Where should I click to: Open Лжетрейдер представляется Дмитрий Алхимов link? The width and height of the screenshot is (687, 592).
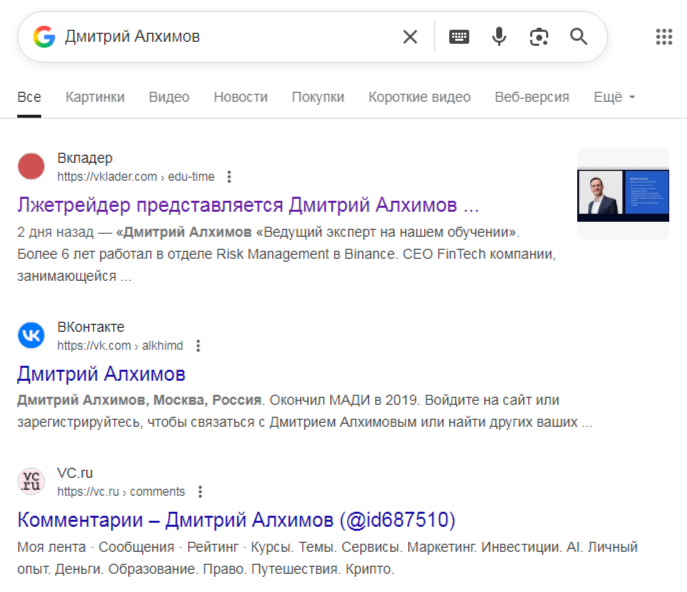pos(248,205)
